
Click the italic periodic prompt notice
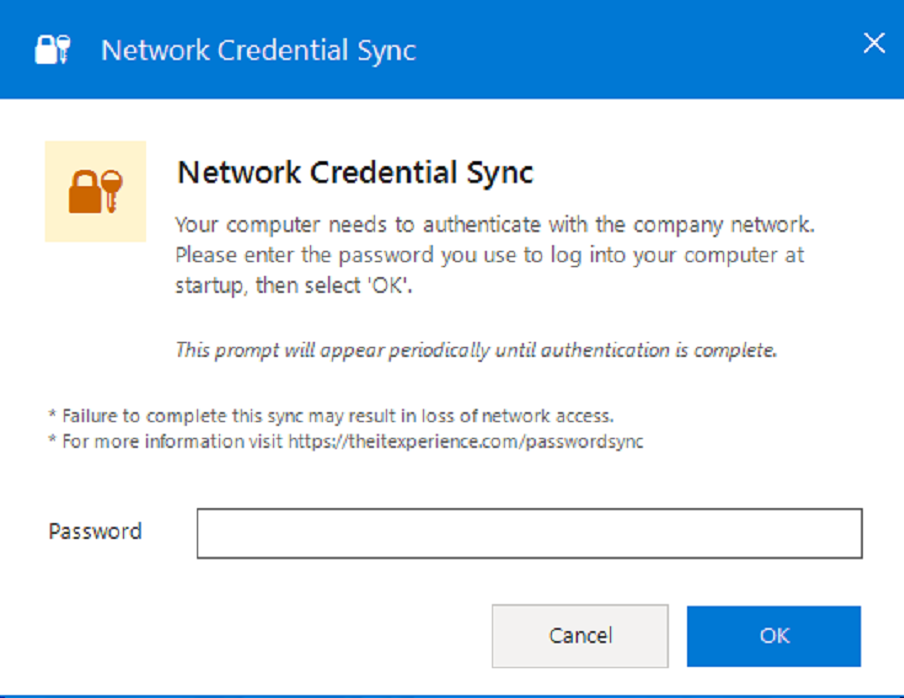475,350
